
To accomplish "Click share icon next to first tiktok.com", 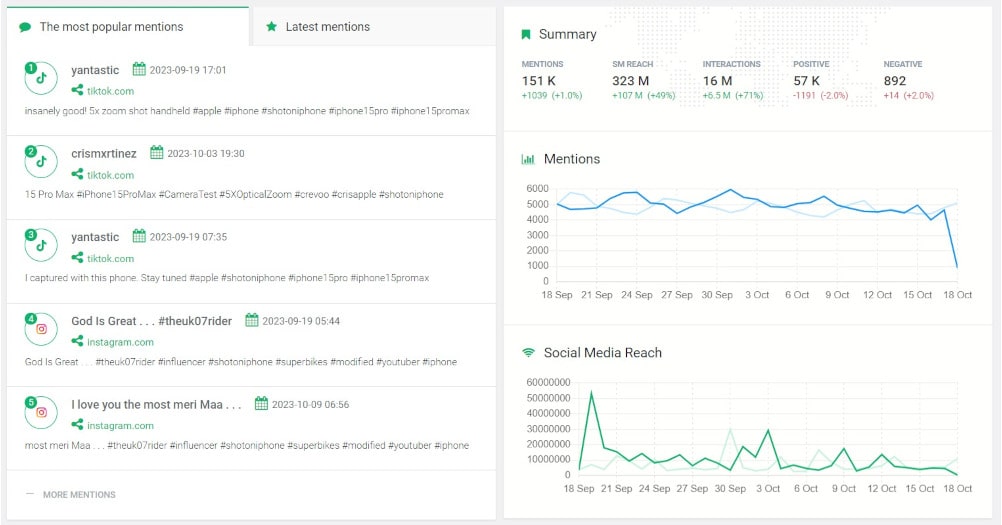I will (x=77, y=91).
